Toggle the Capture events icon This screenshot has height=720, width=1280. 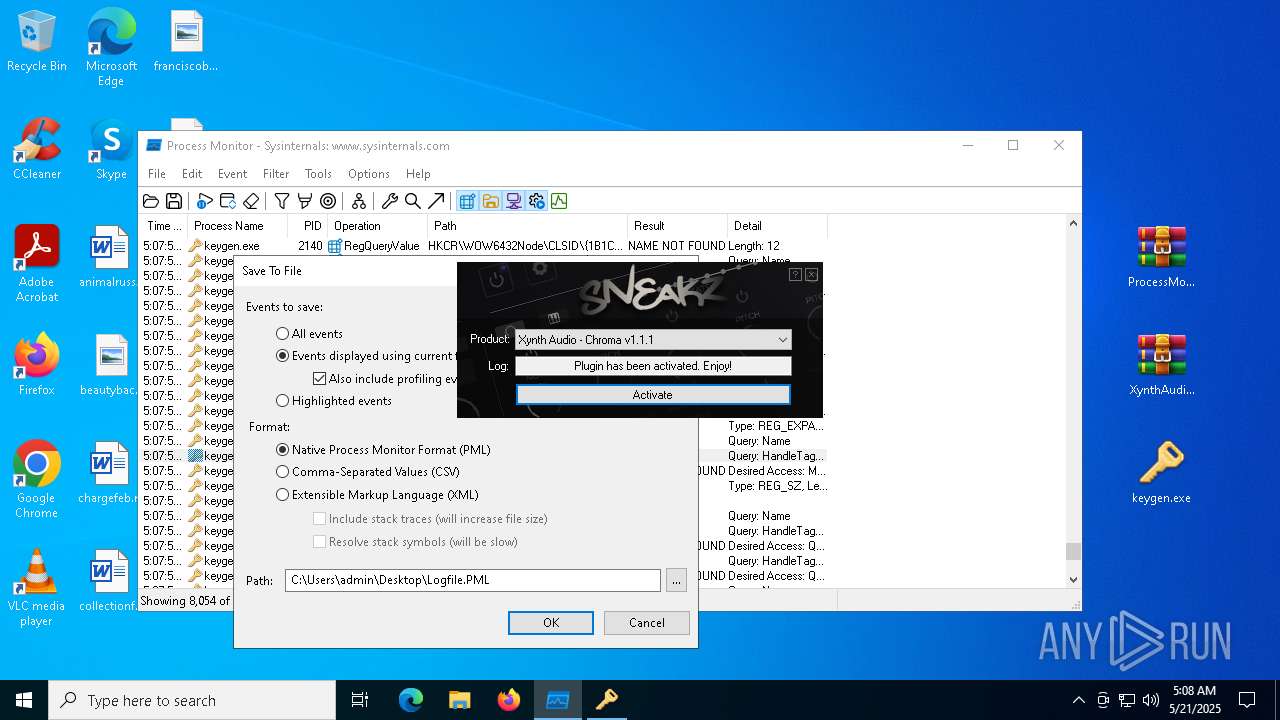pos(205,201)
